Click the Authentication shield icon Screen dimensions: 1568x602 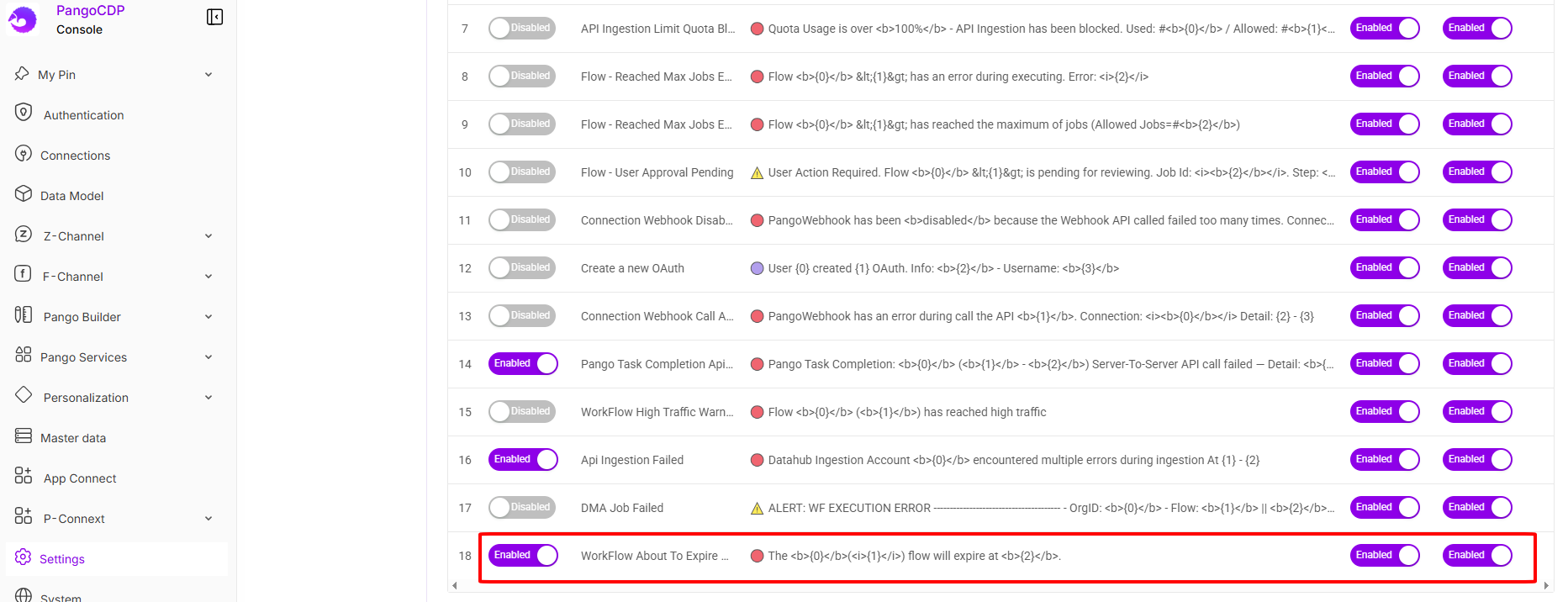point(24,113)
